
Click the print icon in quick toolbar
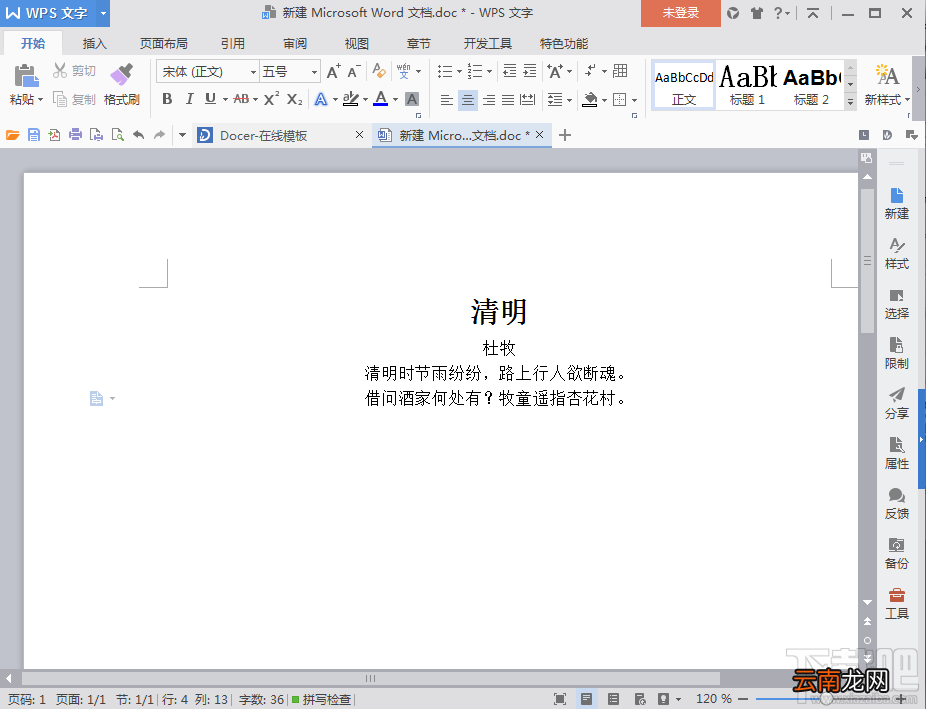point(75,135)
